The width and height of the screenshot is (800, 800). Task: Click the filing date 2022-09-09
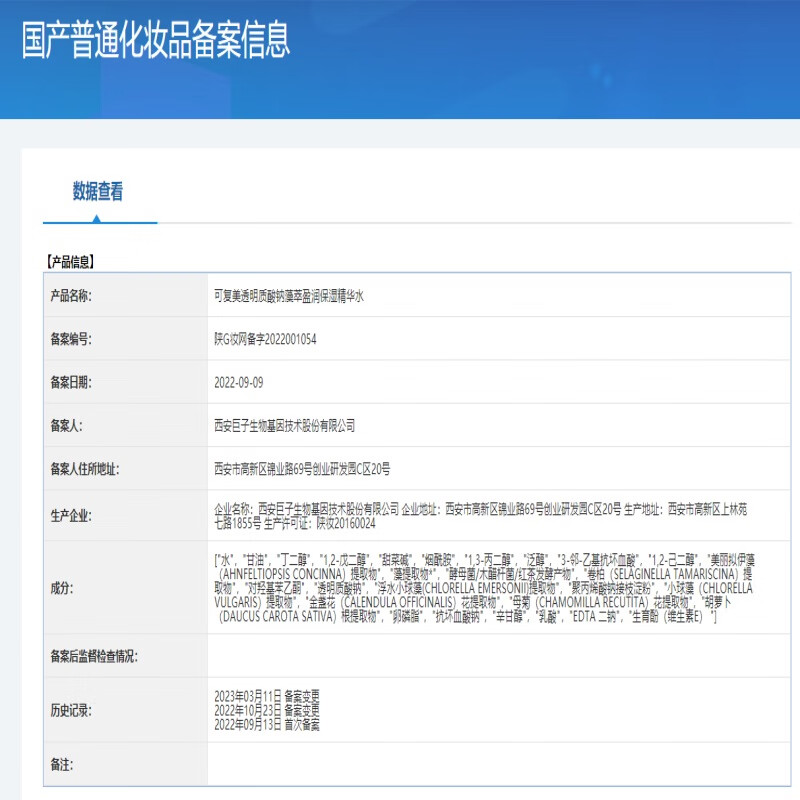pos(239,382)
